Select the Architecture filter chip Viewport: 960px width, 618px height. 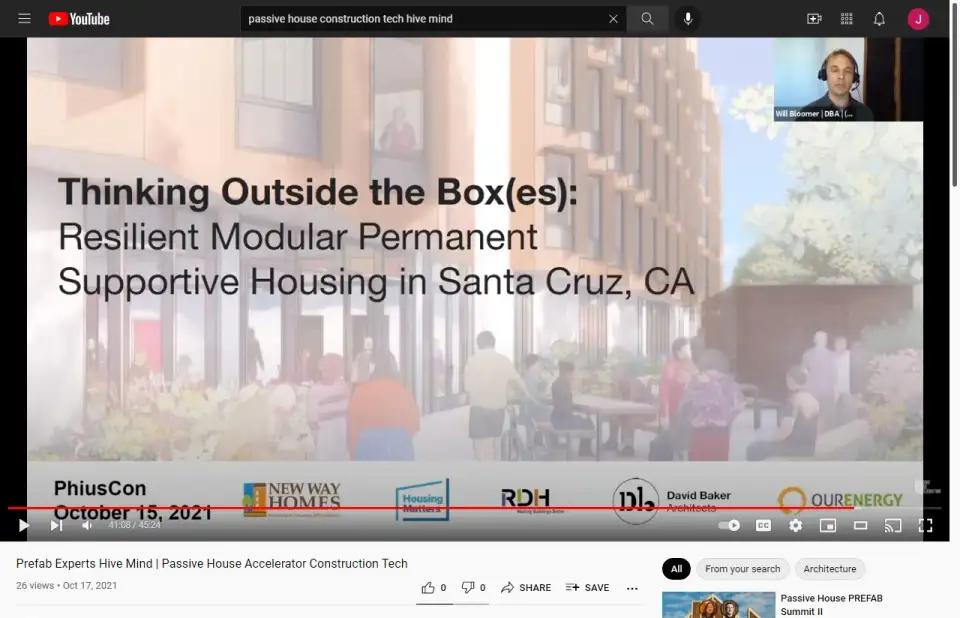pos(830,569)
